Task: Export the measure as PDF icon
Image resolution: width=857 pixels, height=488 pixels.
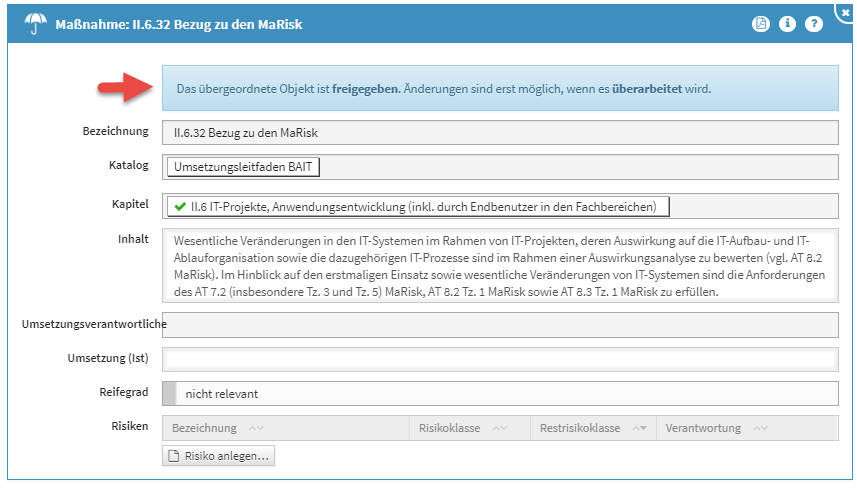Action: pos(760,23)
